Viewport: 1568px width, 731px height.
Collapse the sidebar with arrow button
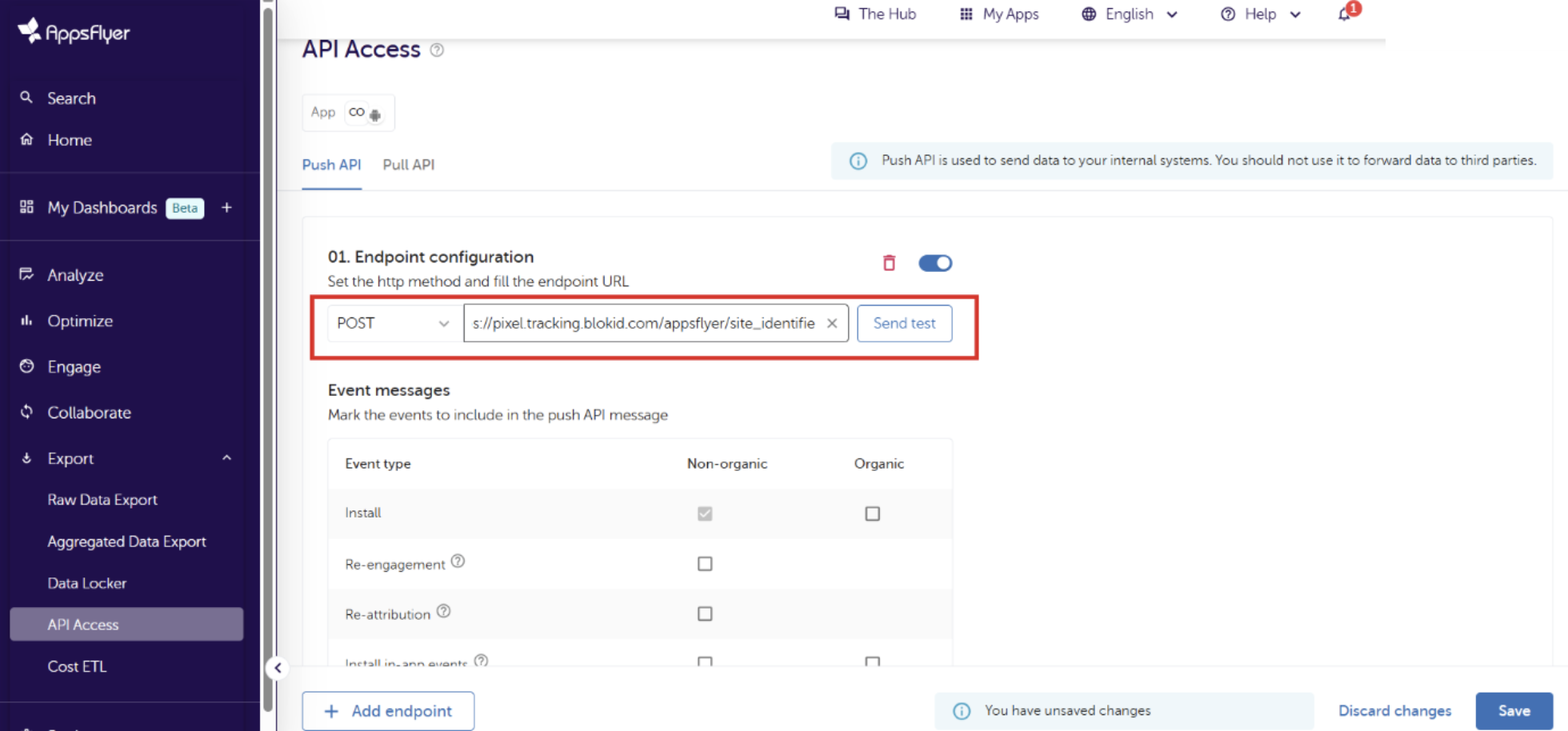(x=277, y=668)
